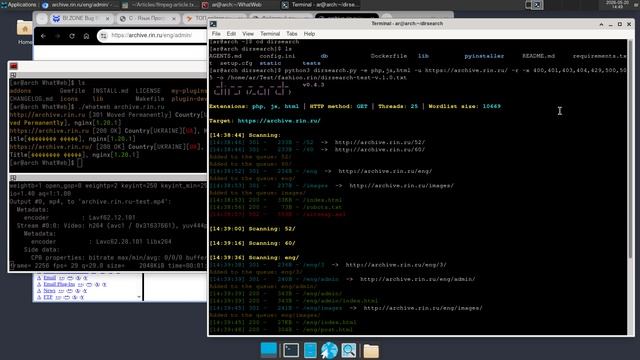Open the application finder magnifier in the dock

point(349,350)
